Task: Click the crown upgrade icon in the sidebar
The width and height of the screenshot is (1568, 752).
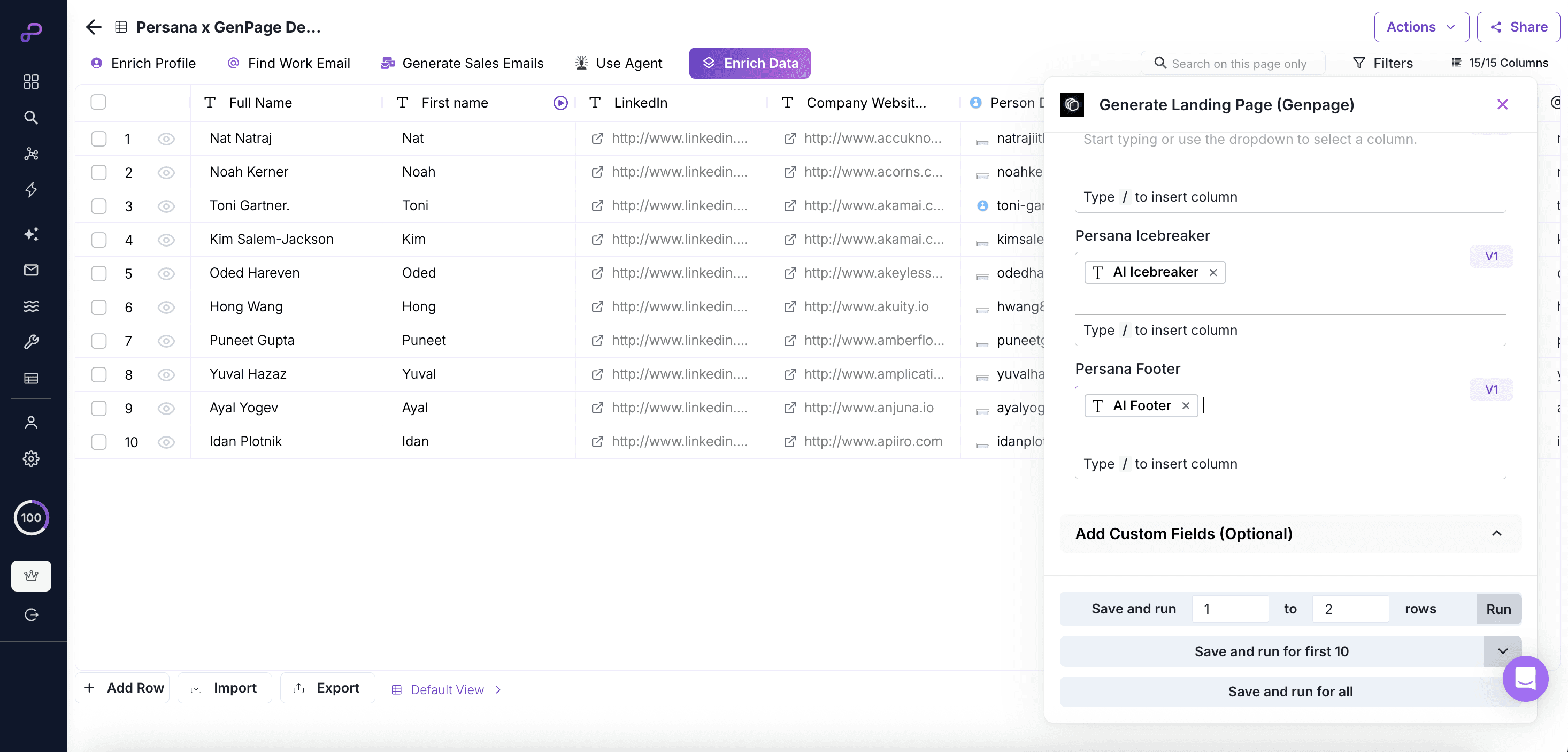Action: [31, 575]
